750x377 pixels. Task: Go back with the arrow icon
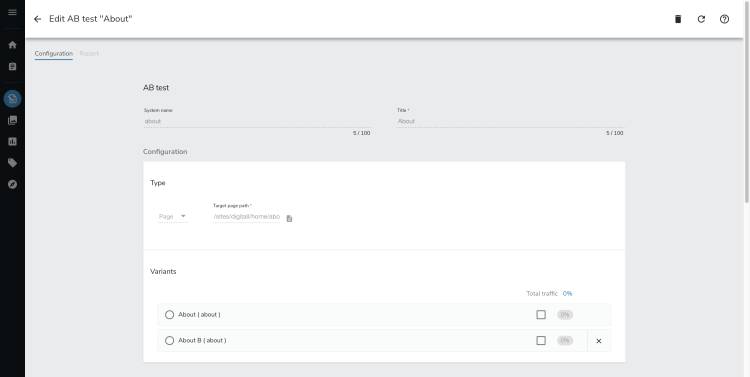point(37,19)
